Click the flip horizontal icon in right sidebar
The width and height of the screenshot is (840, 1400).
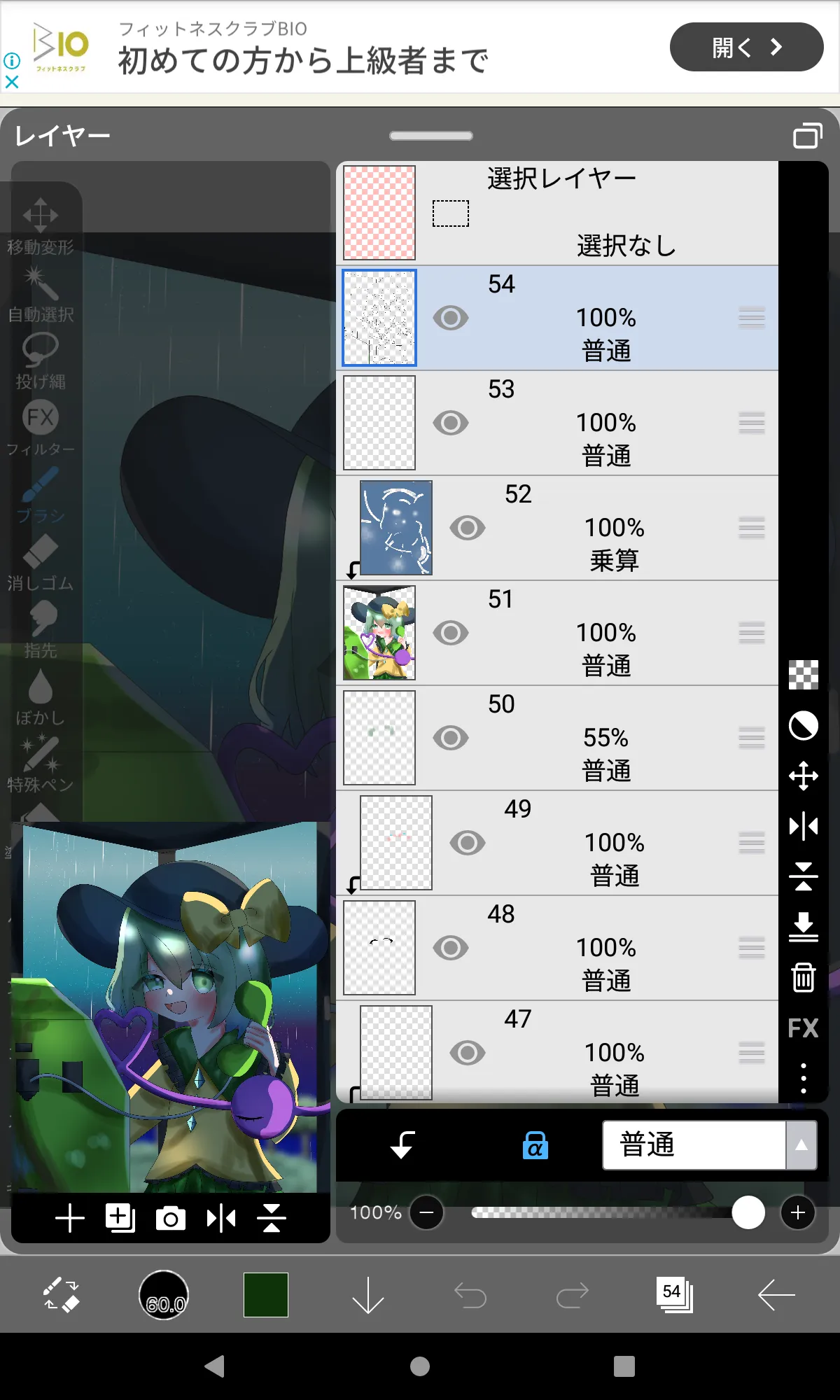[x=803, y=827]
